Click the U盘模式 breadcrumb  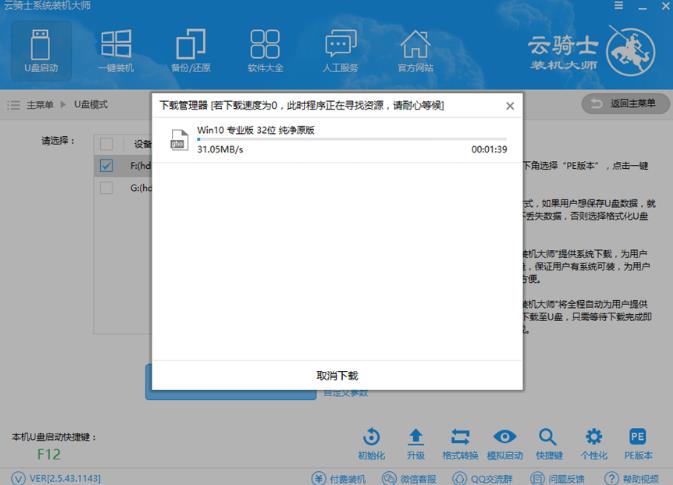(91, 104)
